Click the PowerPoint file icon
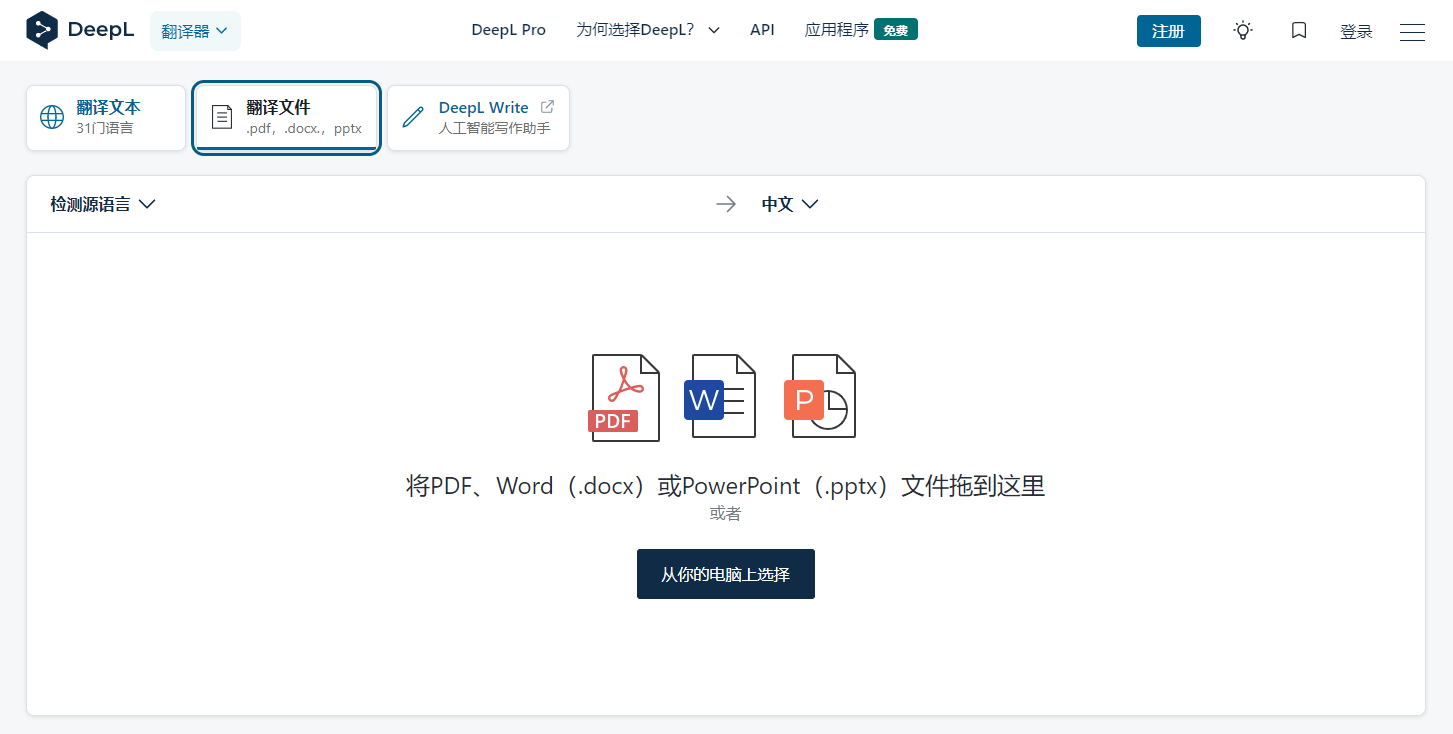 [x=820, y=396]
